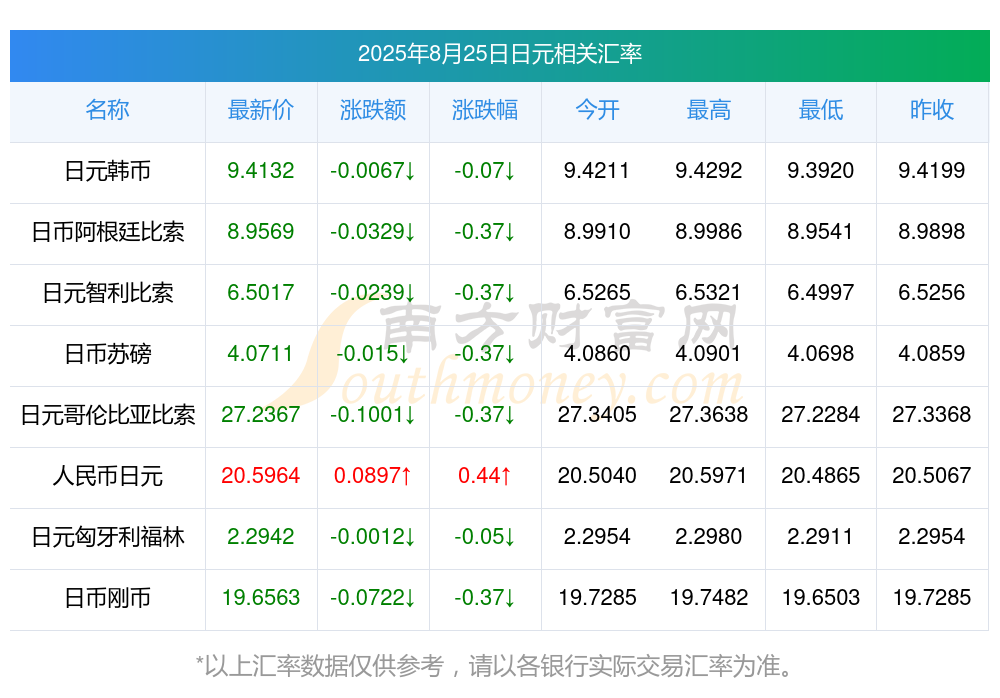The width and height of the screenshot is (1000, 698).
Task: Select the 日元智利比索 row name
Action: (107, 293)
